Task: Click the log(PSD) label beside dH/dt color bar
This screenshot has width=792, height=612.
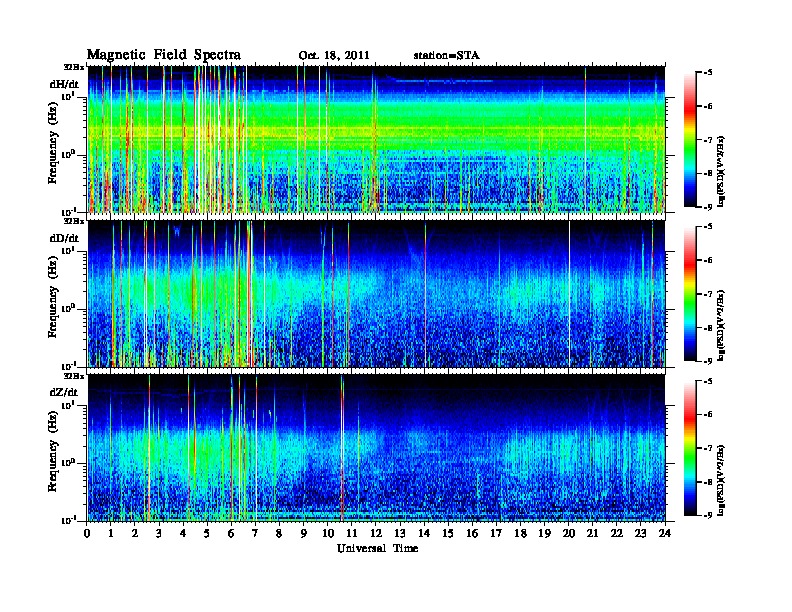Action: coord(722,171)
